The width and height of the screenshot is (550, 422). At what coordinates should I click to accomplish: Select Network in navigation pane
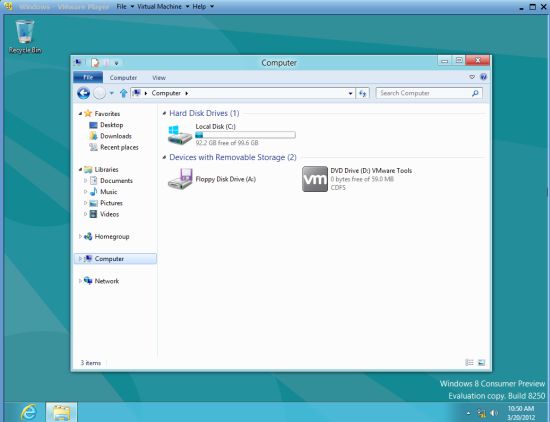coord(106,281)
